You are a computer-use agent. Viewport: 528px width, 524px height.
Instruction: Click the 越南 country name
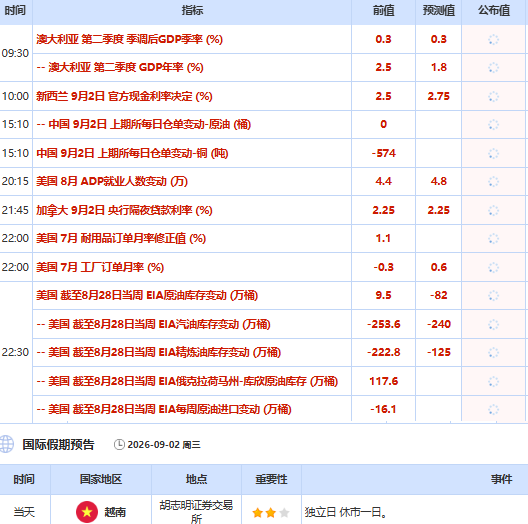pos(115,513)
